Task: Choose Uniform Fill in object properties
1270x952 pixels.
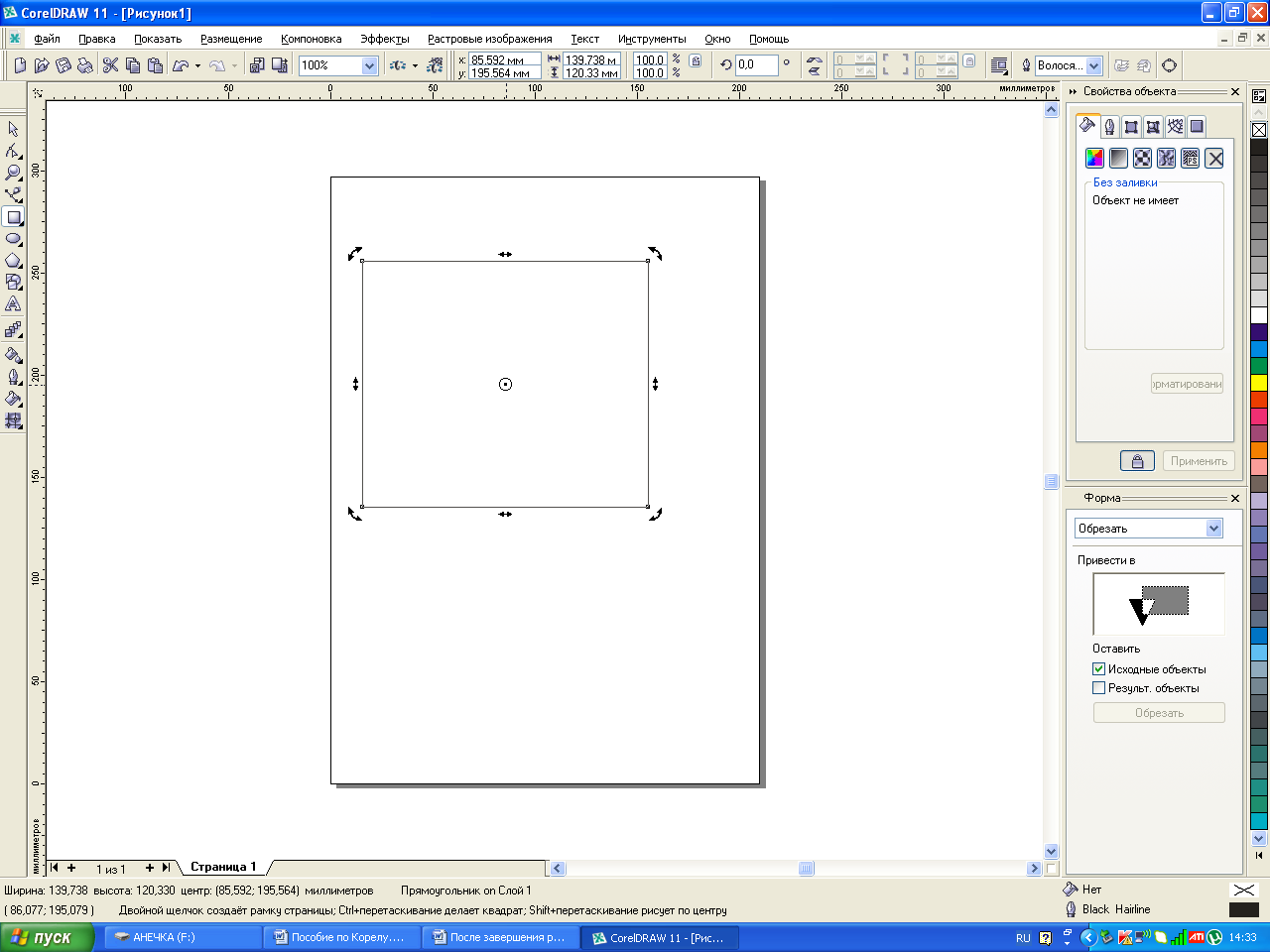Action: point(1094,158)
